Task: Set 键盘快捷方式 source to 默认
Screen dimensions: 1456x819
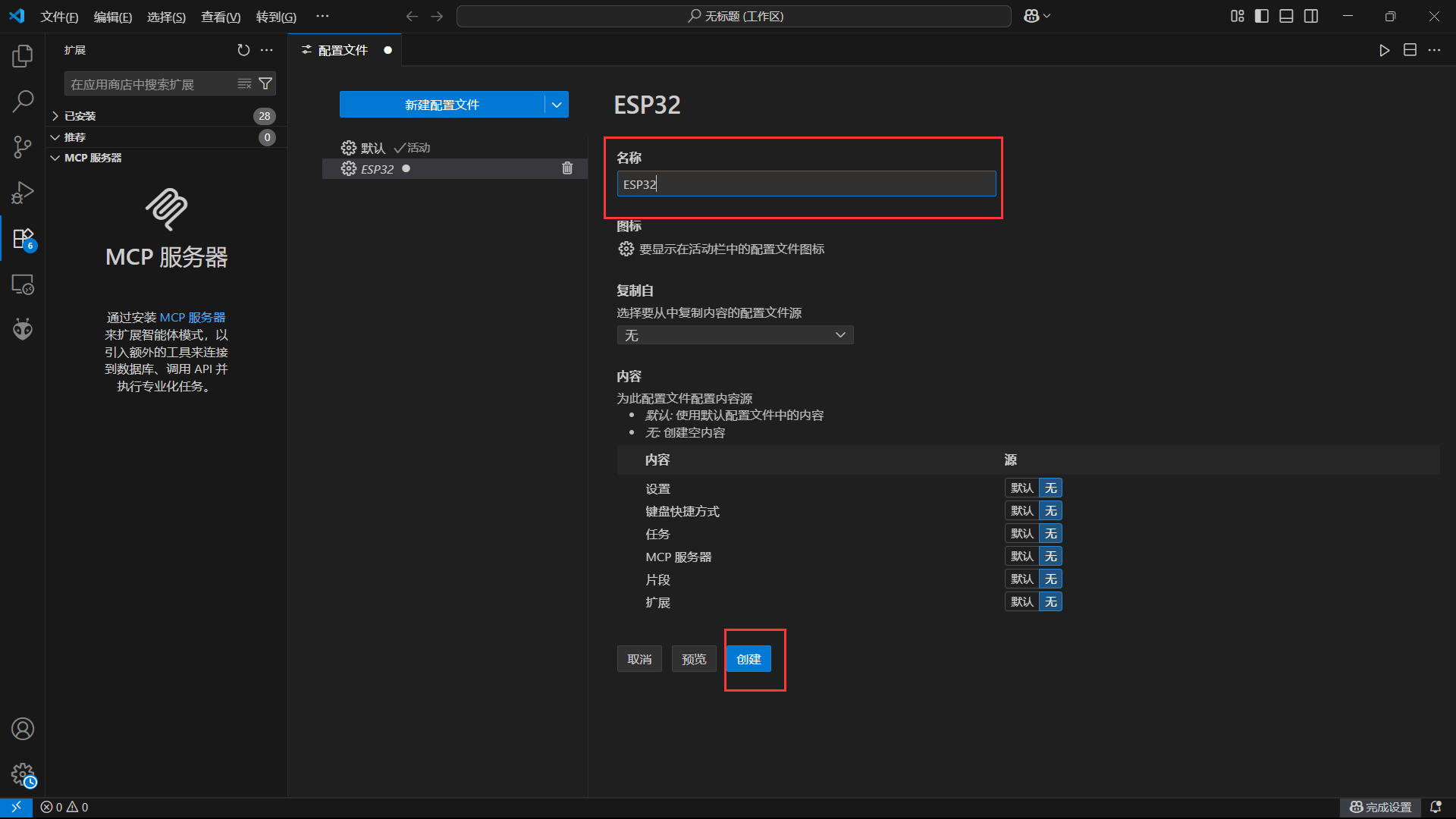Action: point(1021,510)
